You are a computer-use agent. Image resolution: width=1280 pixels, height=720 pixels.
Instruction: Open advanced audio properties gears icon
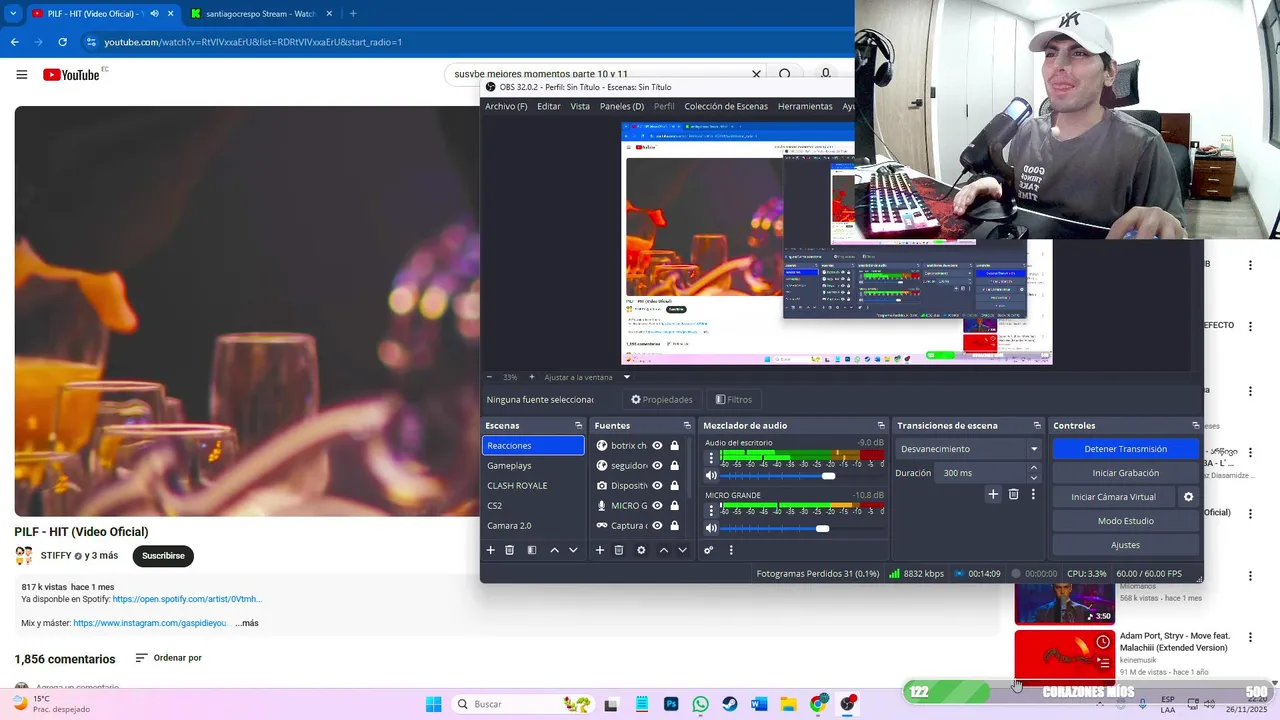pos(709,550)
